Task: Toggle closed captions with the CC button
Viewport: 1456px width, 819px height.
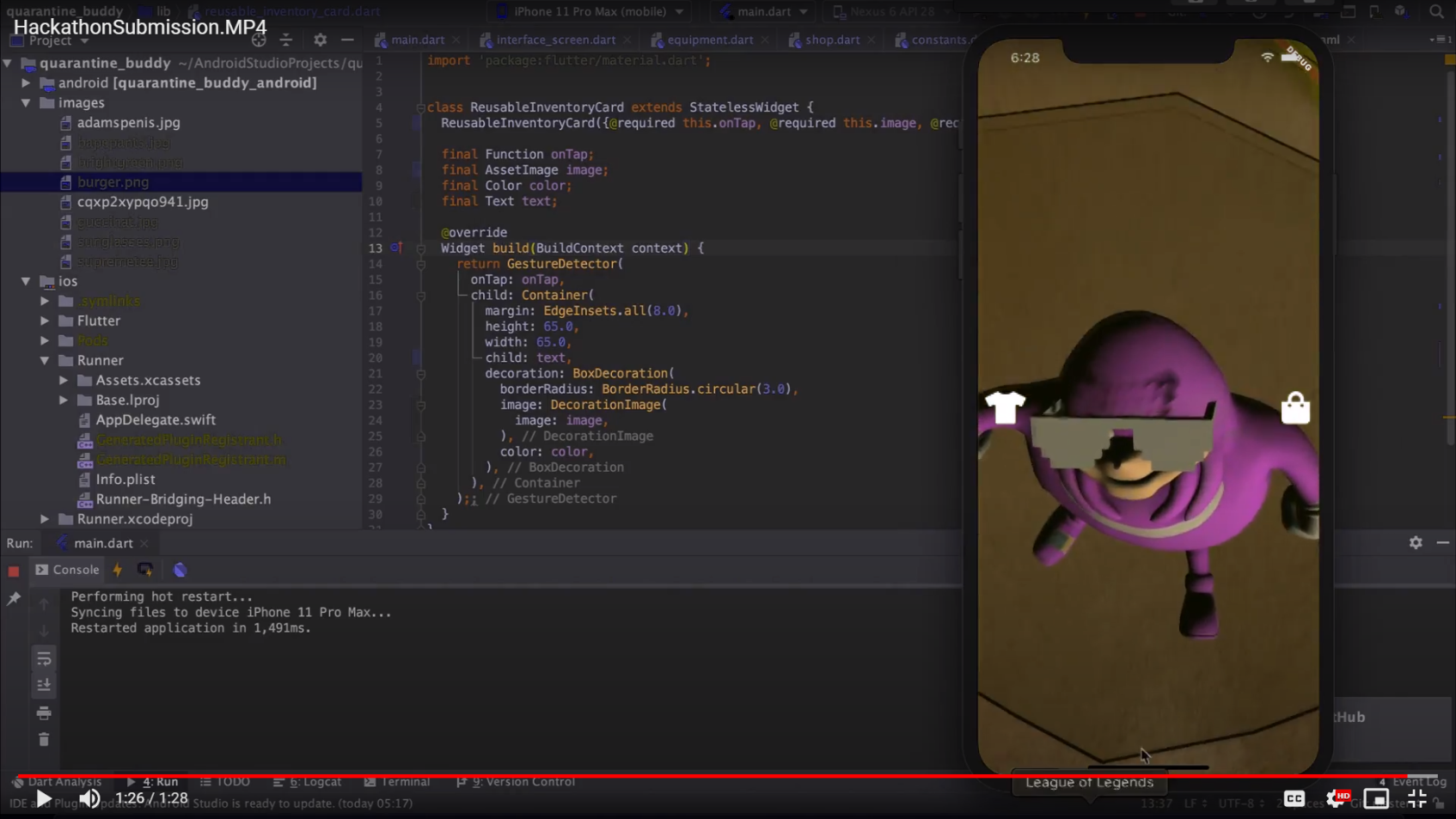Action: pos(1294,798)
